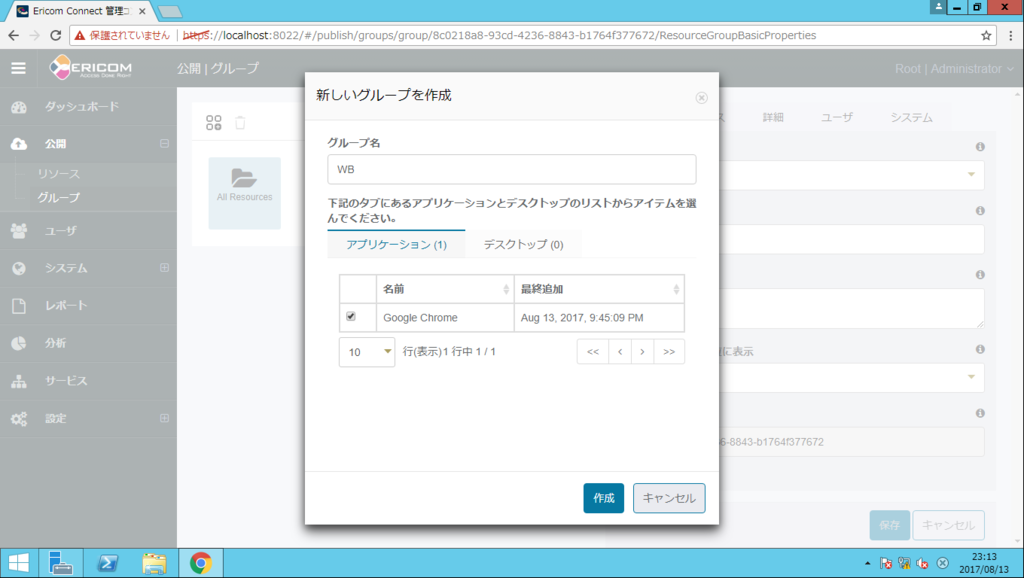Expand the 設定 submenu
This screenshot has height=578, width=1024.
166,419
